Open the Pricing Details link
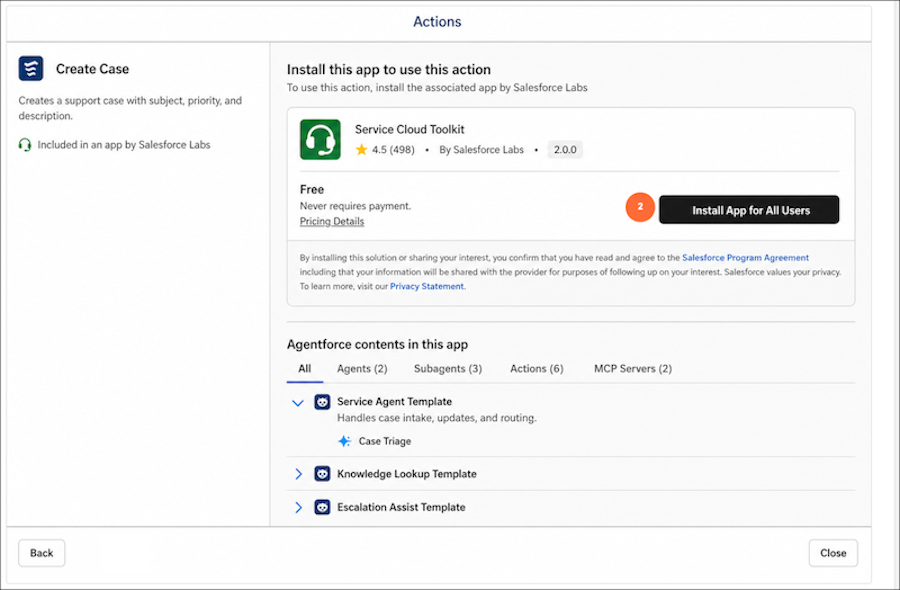Viewport: 900px width, 590px height. [x=332, y=222]
